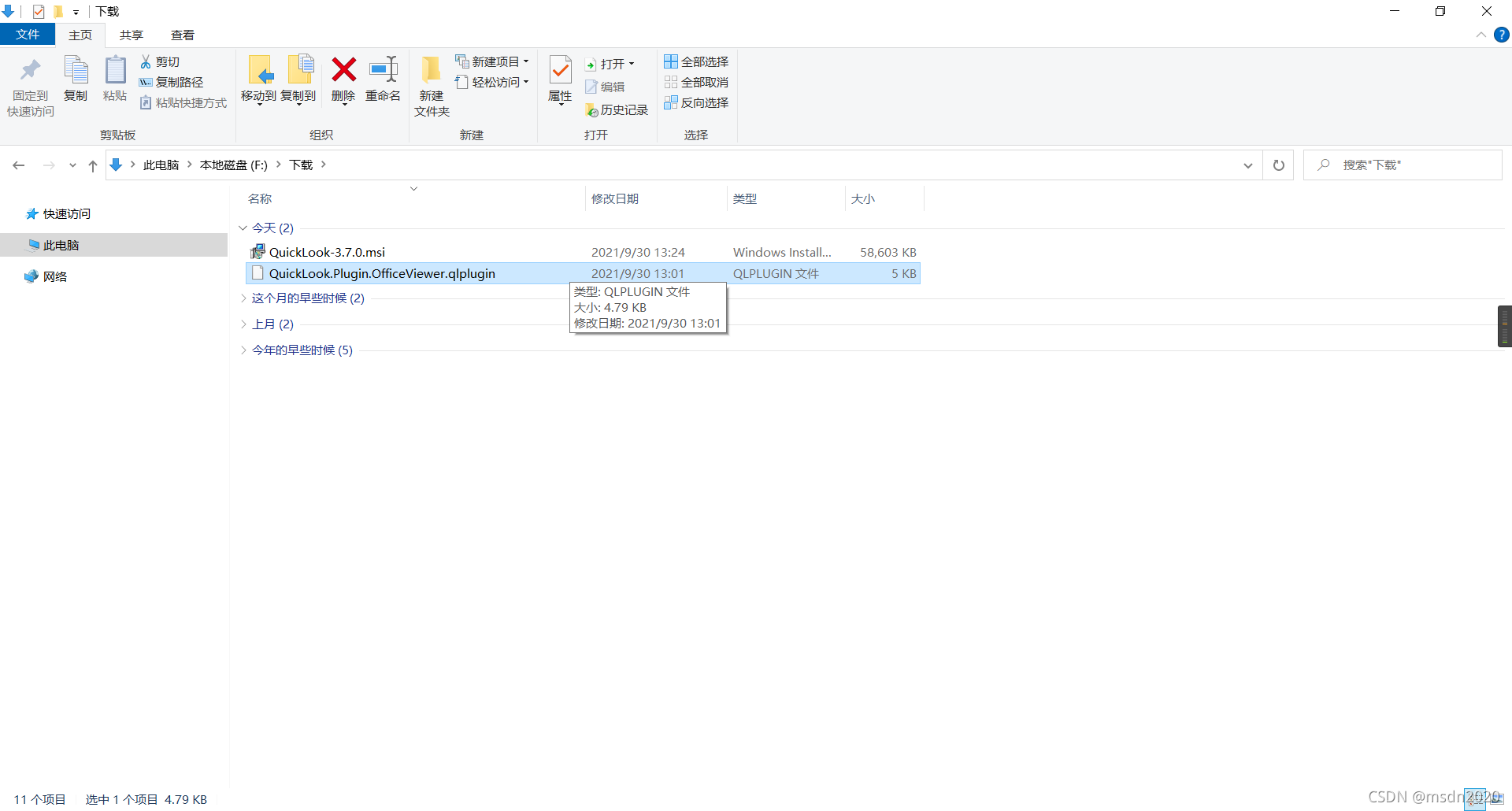
Task: Open the Move To (移动到) folder icon
Action: pos(260,71)
